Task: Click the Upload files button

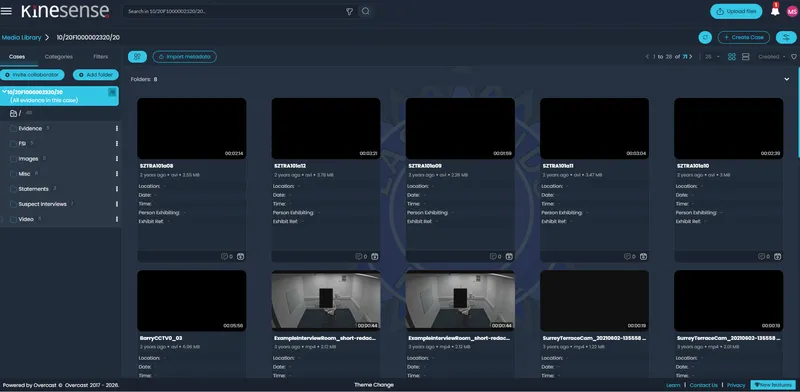Action: 736,11
